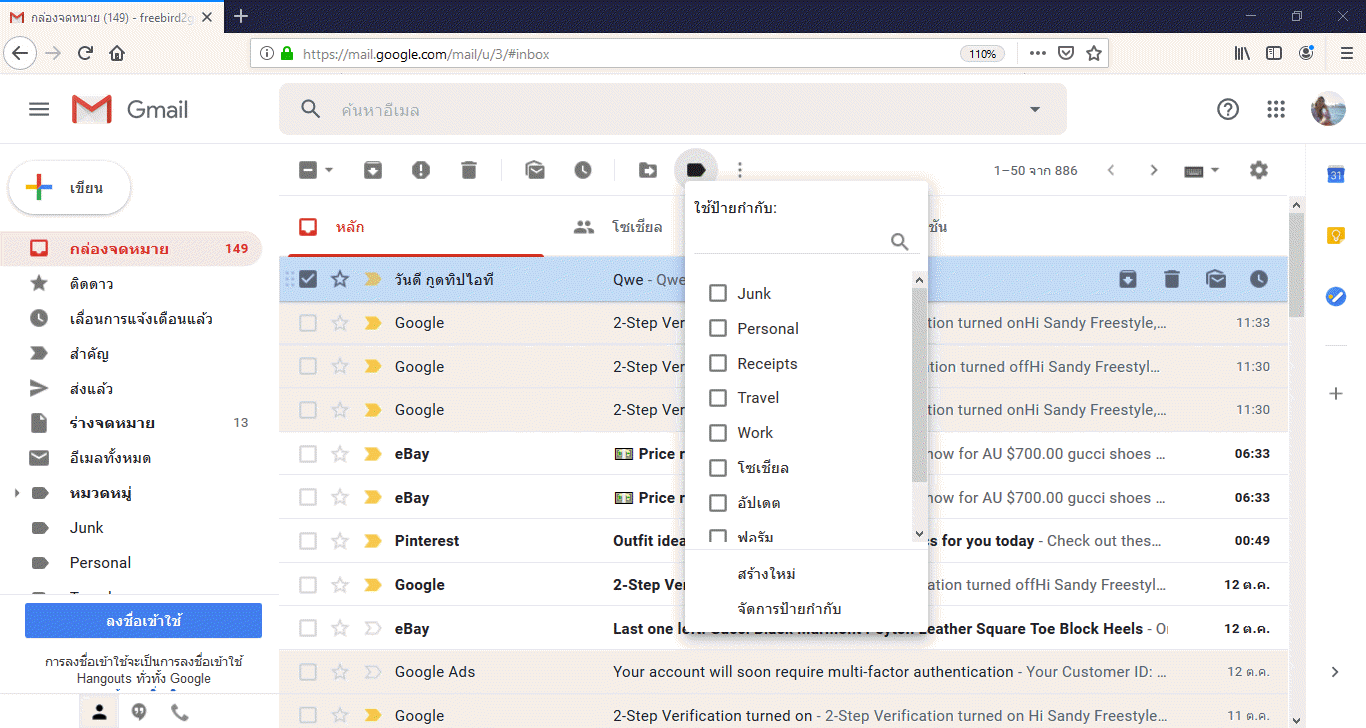Viewport: 1366px width, 728px height.
Task: Open Google Tasks side panel icon
Action: [1335, 296]
